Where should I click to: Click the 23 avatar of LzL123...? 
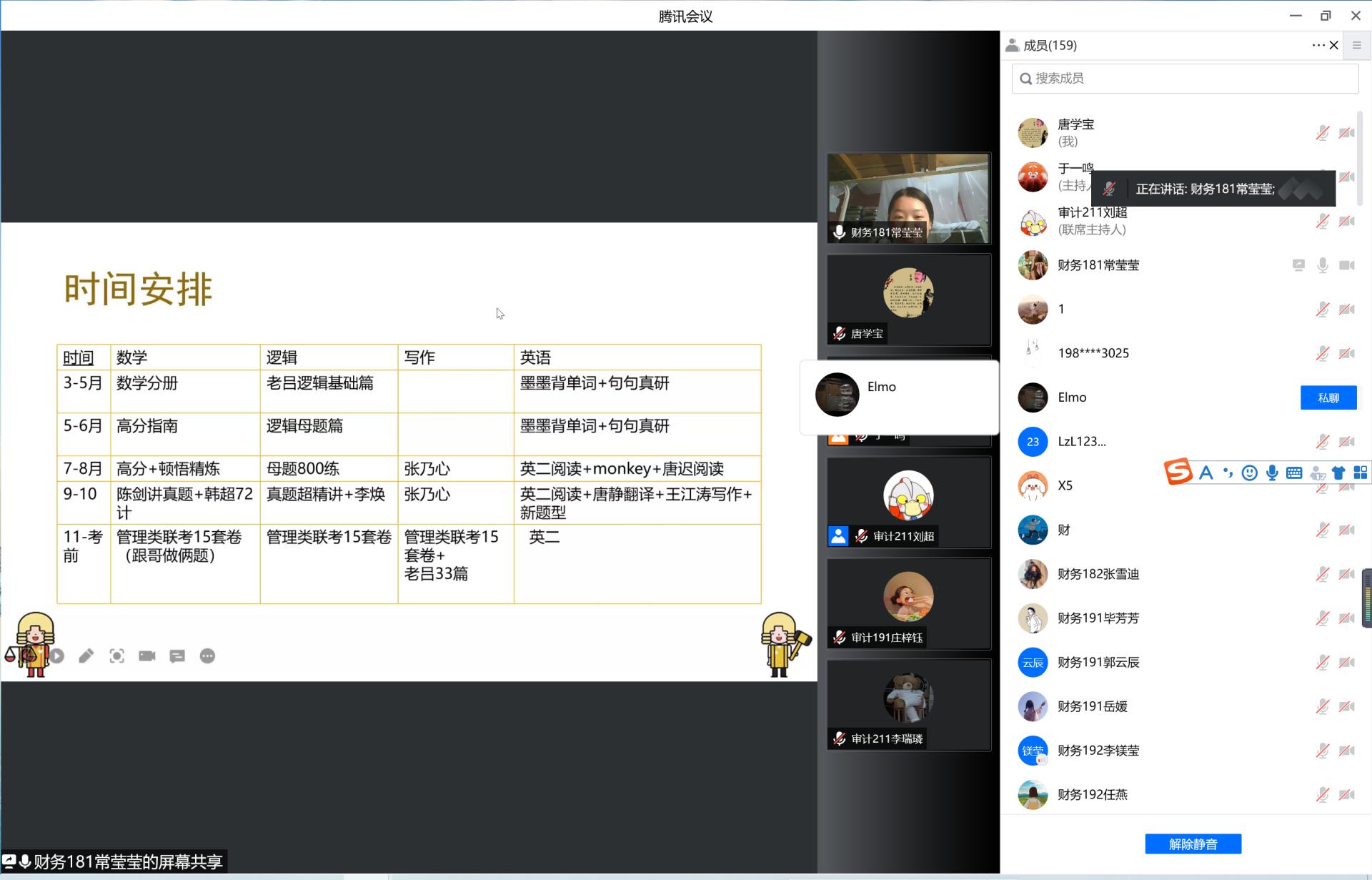[1033, 442]
